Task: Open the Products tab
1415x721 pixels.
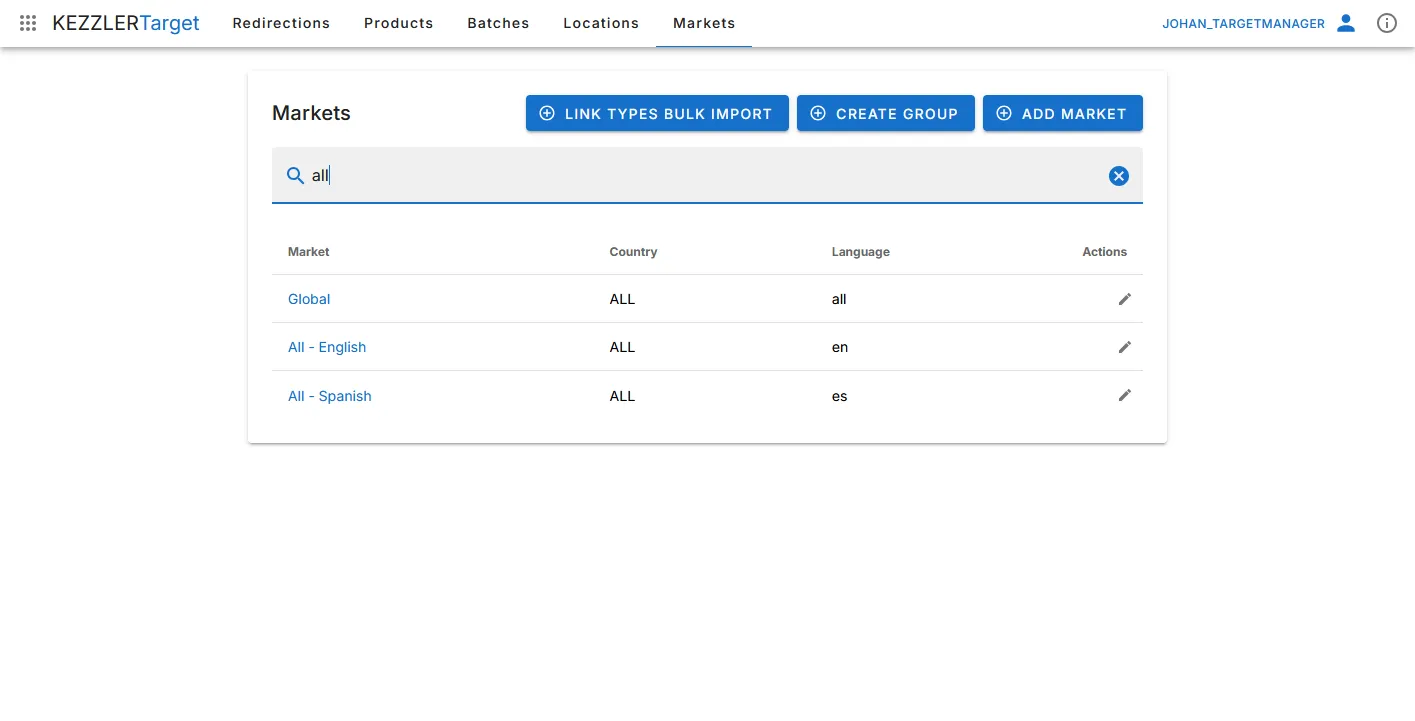Action: tap(398, 23)
